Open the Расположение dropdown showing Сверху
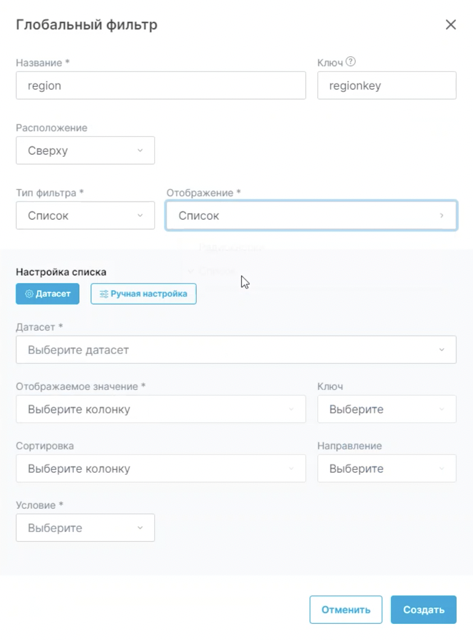The height and width of the screenshot is (640, 473). coord(85,151)
